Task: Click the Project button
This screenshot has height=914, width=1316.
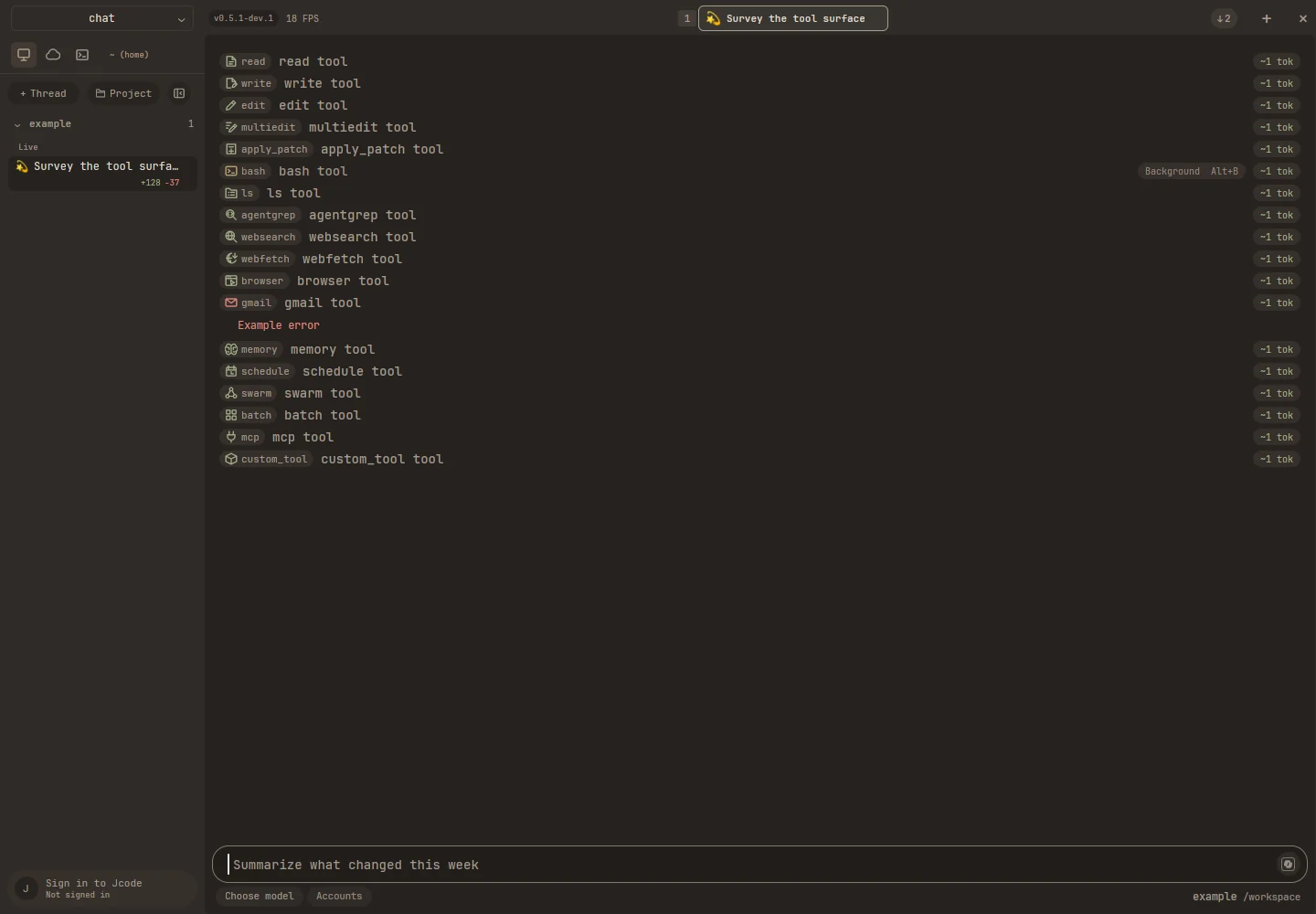Action: coord(123,93)
